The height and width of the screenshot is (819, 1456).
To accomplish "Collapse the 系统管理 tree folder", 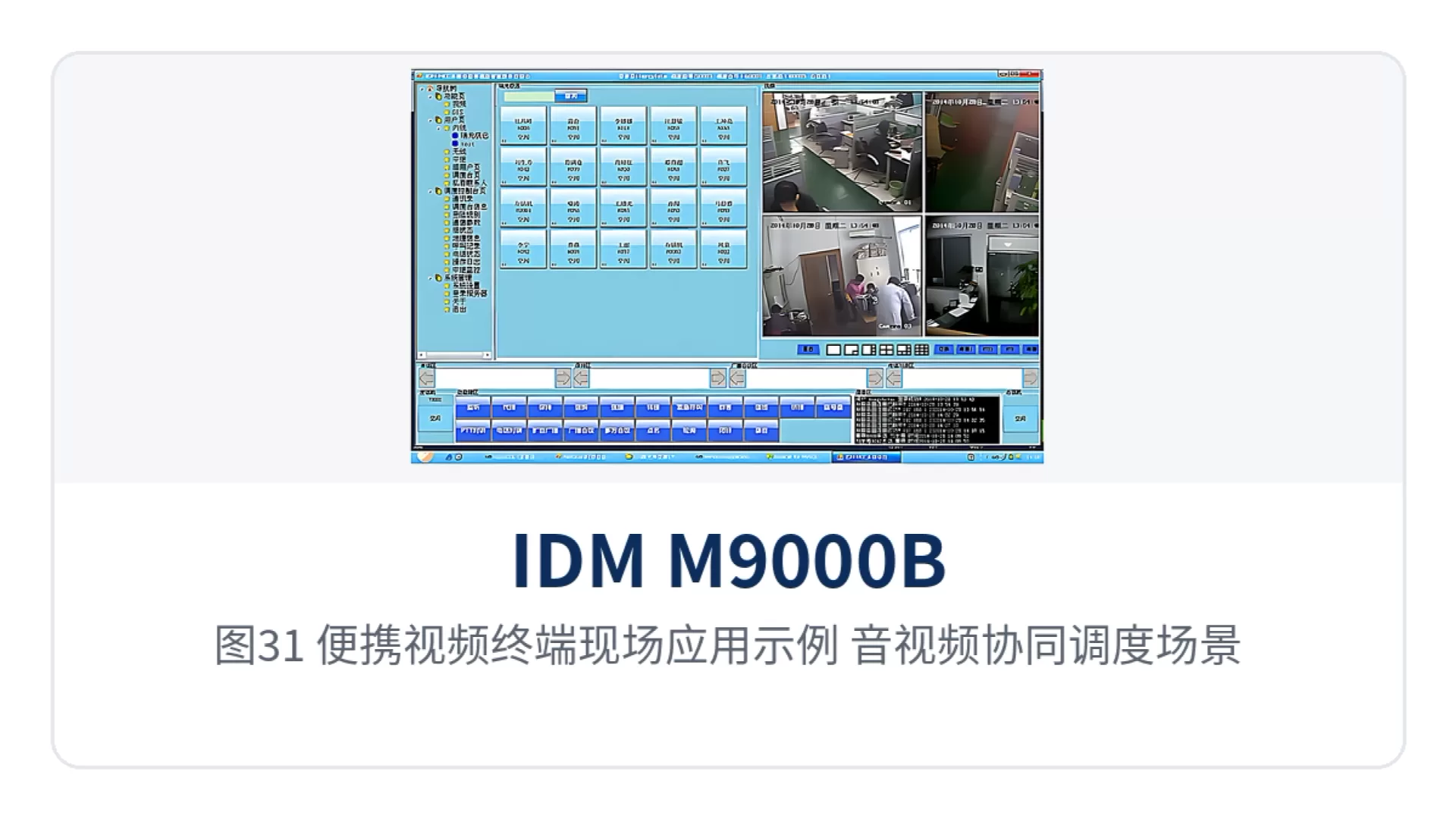I will point(430,278).
